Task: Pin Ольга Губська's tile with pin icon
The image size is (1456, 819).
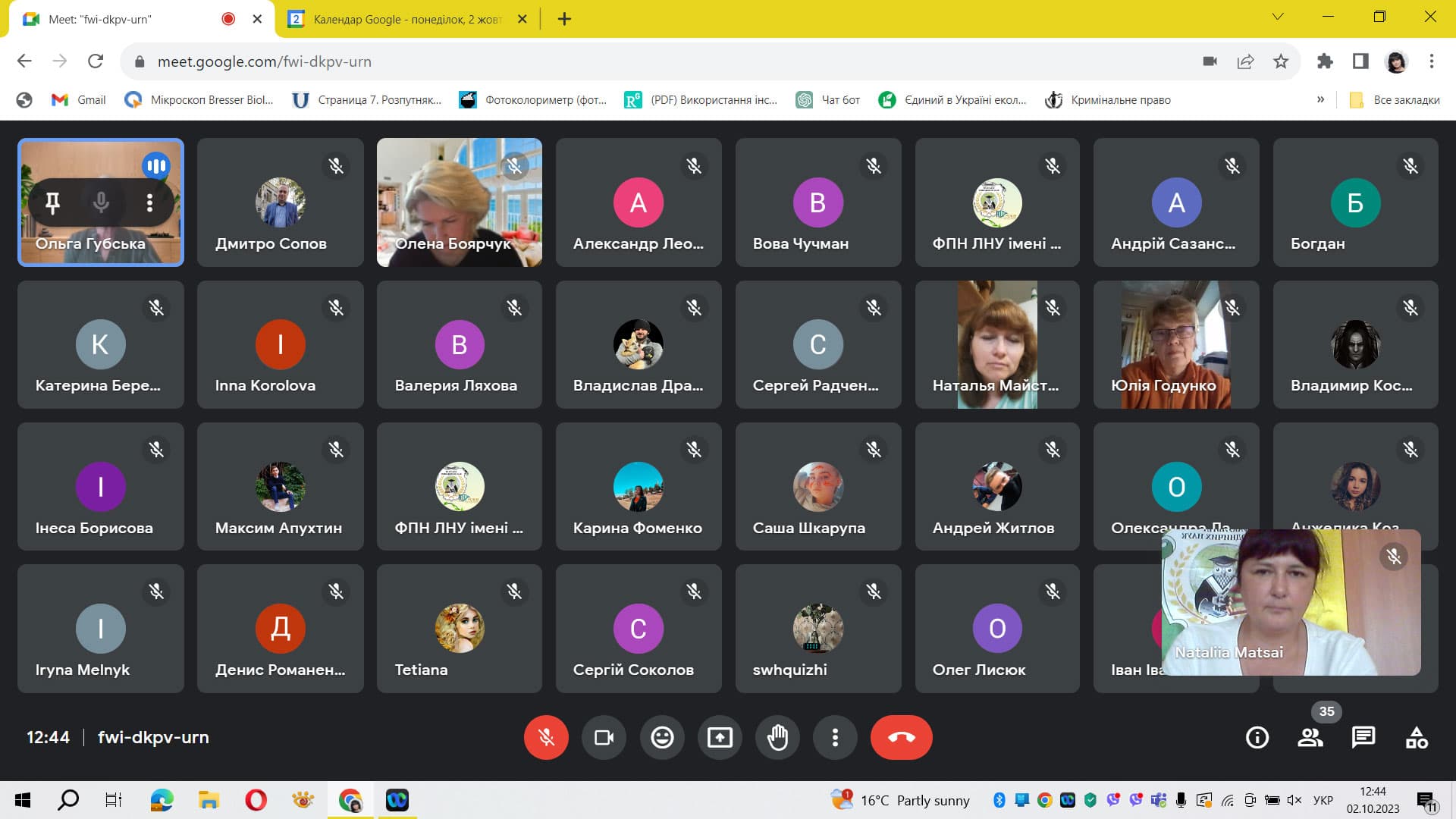Action: tap(52, 202)
